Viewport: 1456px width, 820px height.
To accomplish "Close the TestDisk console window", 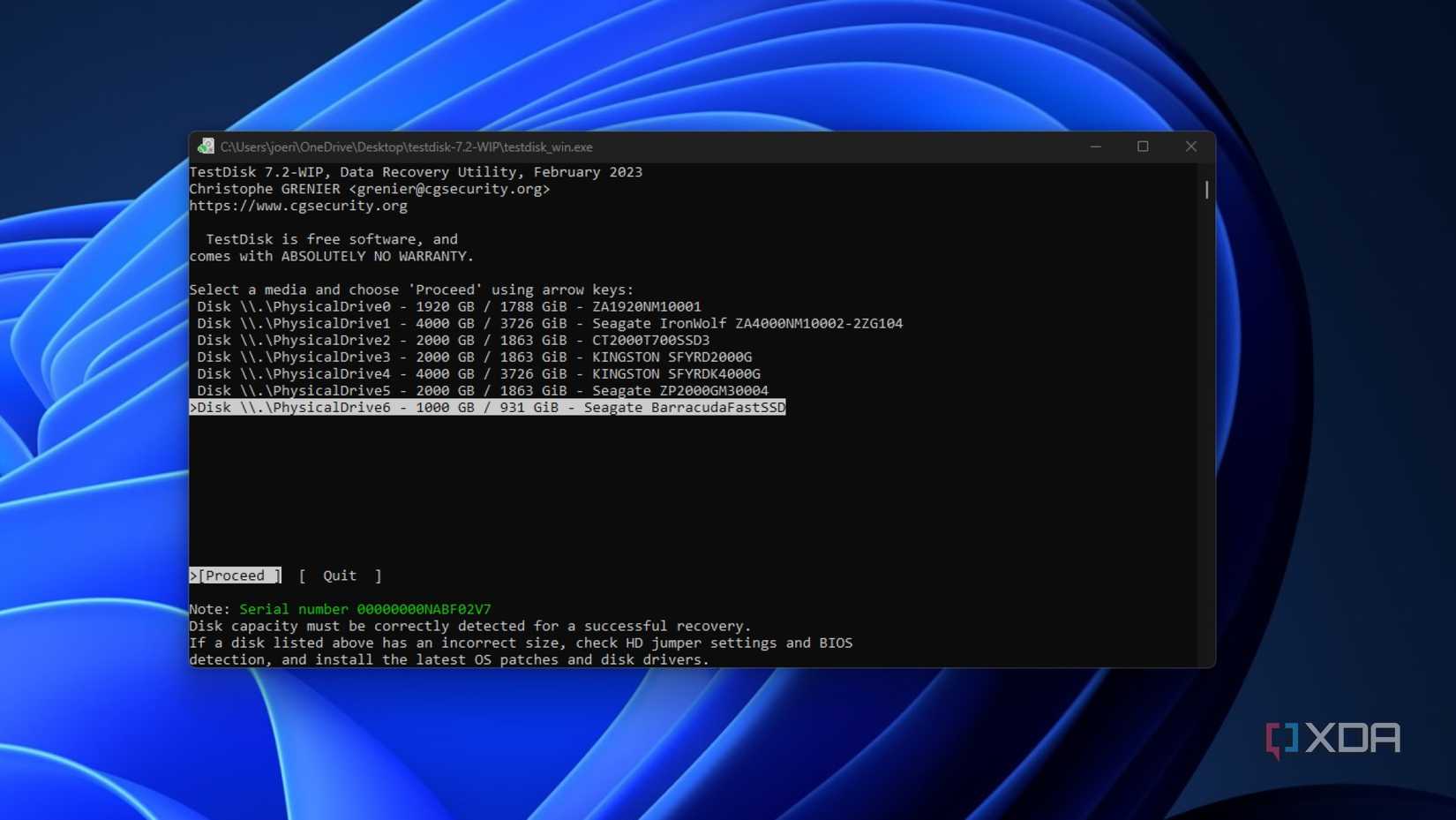I will pos(1191,147).
